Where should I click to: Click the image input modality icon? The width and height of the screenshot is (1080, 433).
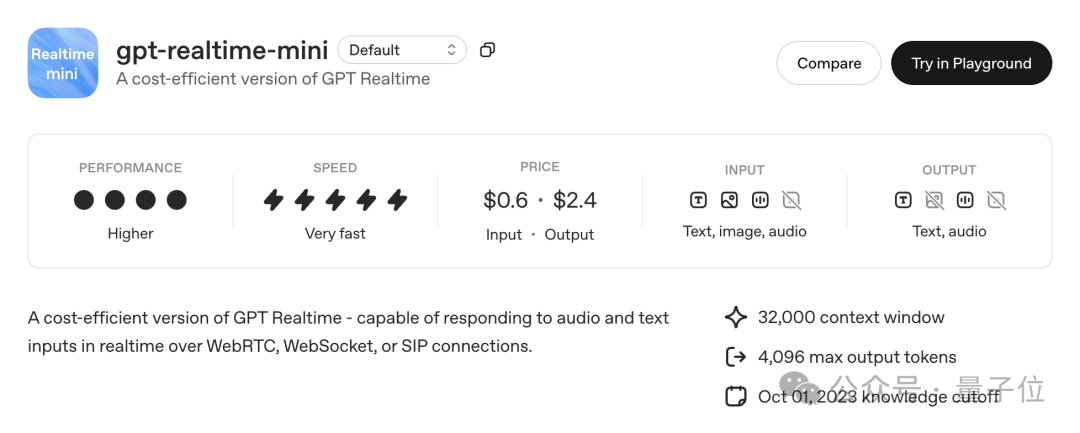tap(729, 200)
